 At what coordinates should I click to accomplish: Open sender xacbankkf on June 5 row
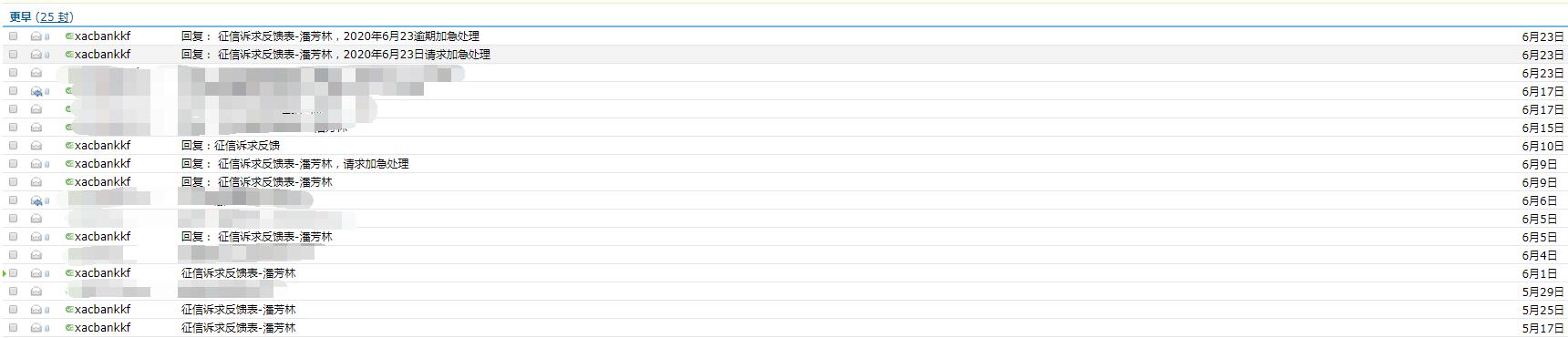tap(102, 237)
